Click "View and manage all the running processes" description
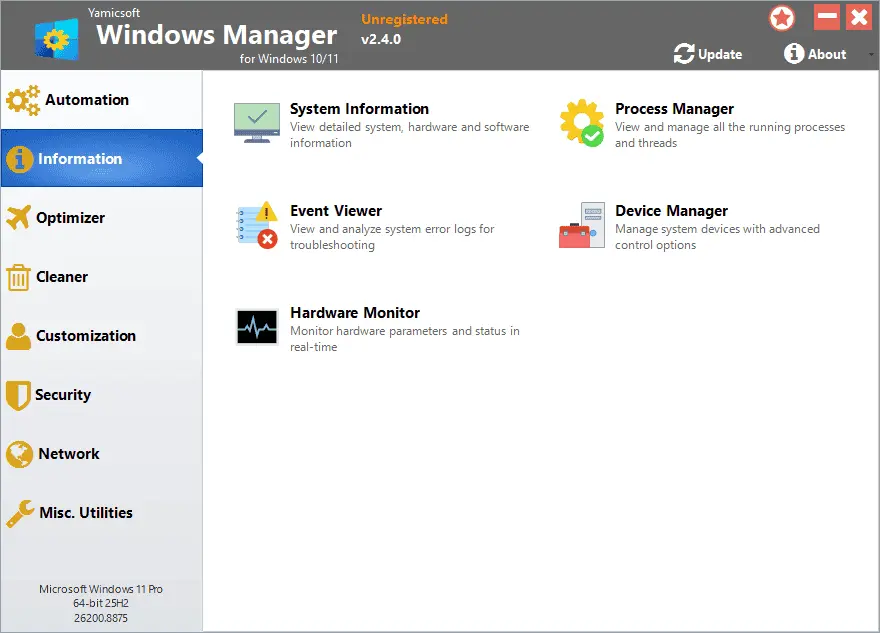The width and height of the screenshot is (880, 633). click(x=730, y=127)
